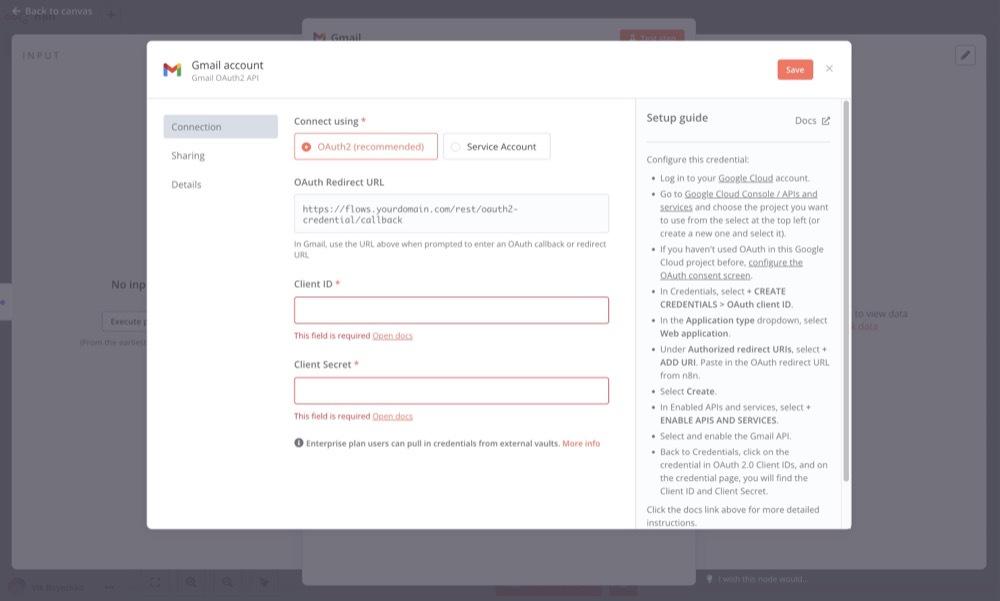Click More info about external vaults
The image size is (1000, 601).
581,443
